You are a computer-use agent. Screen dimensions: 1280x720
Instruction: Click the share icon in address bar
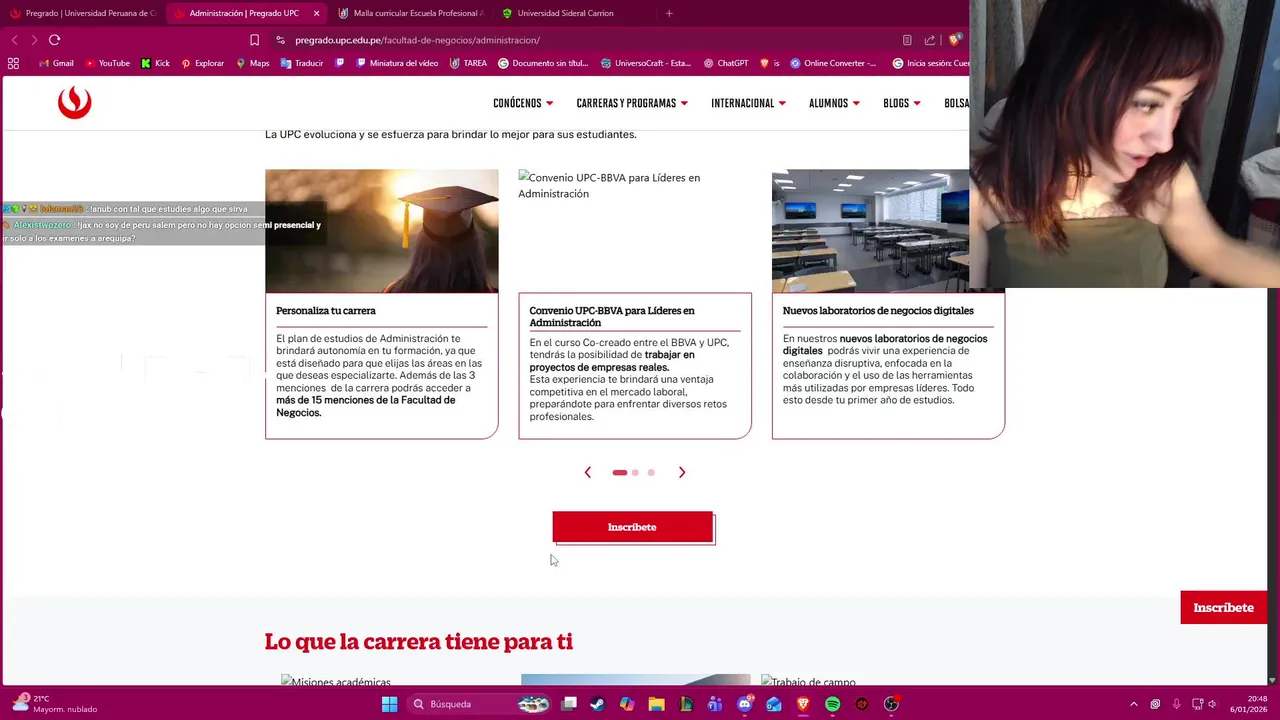tap(930, 40)
